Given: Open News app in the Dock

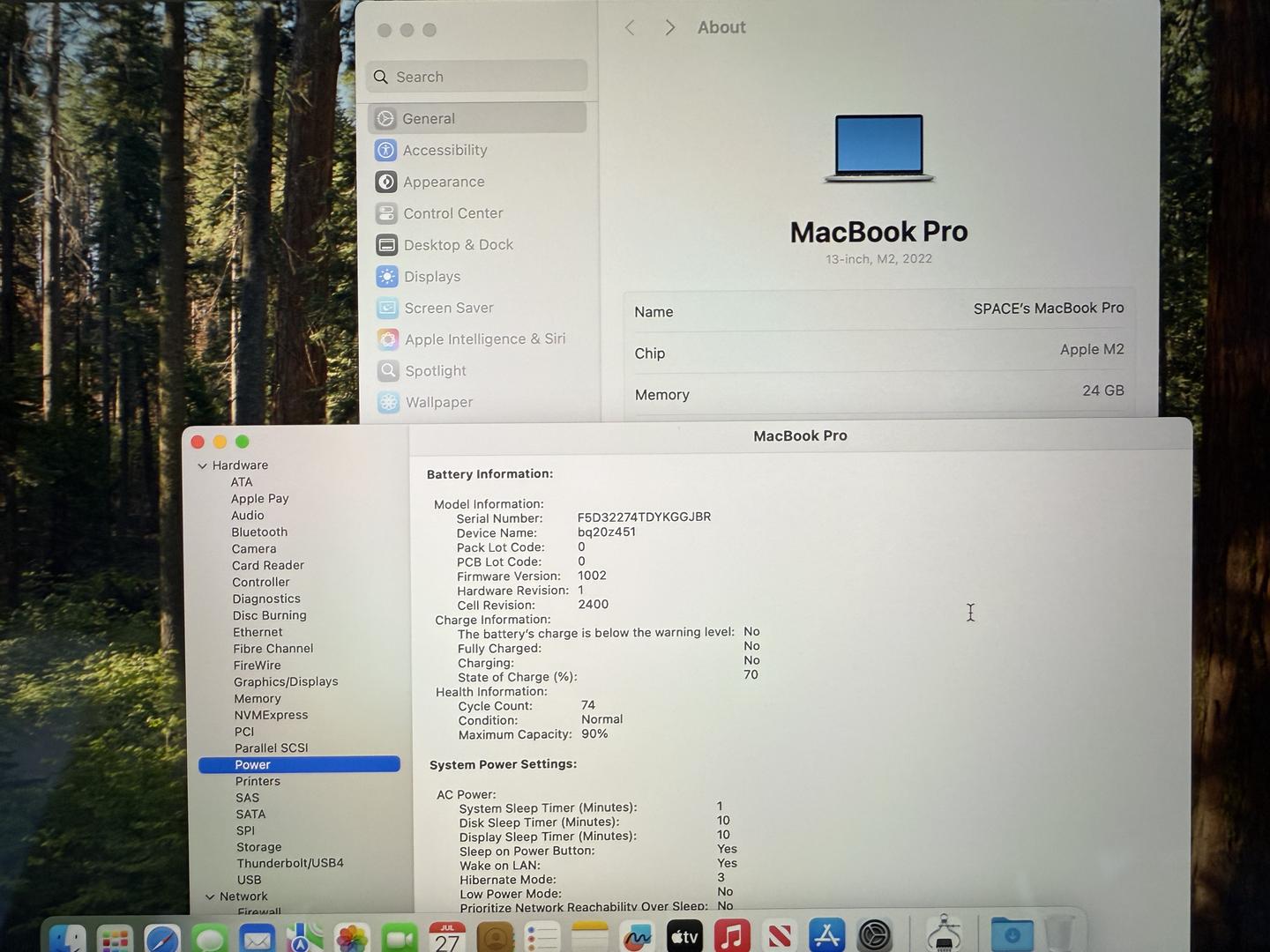Looking at the screenshot, I should coord(780,937).
